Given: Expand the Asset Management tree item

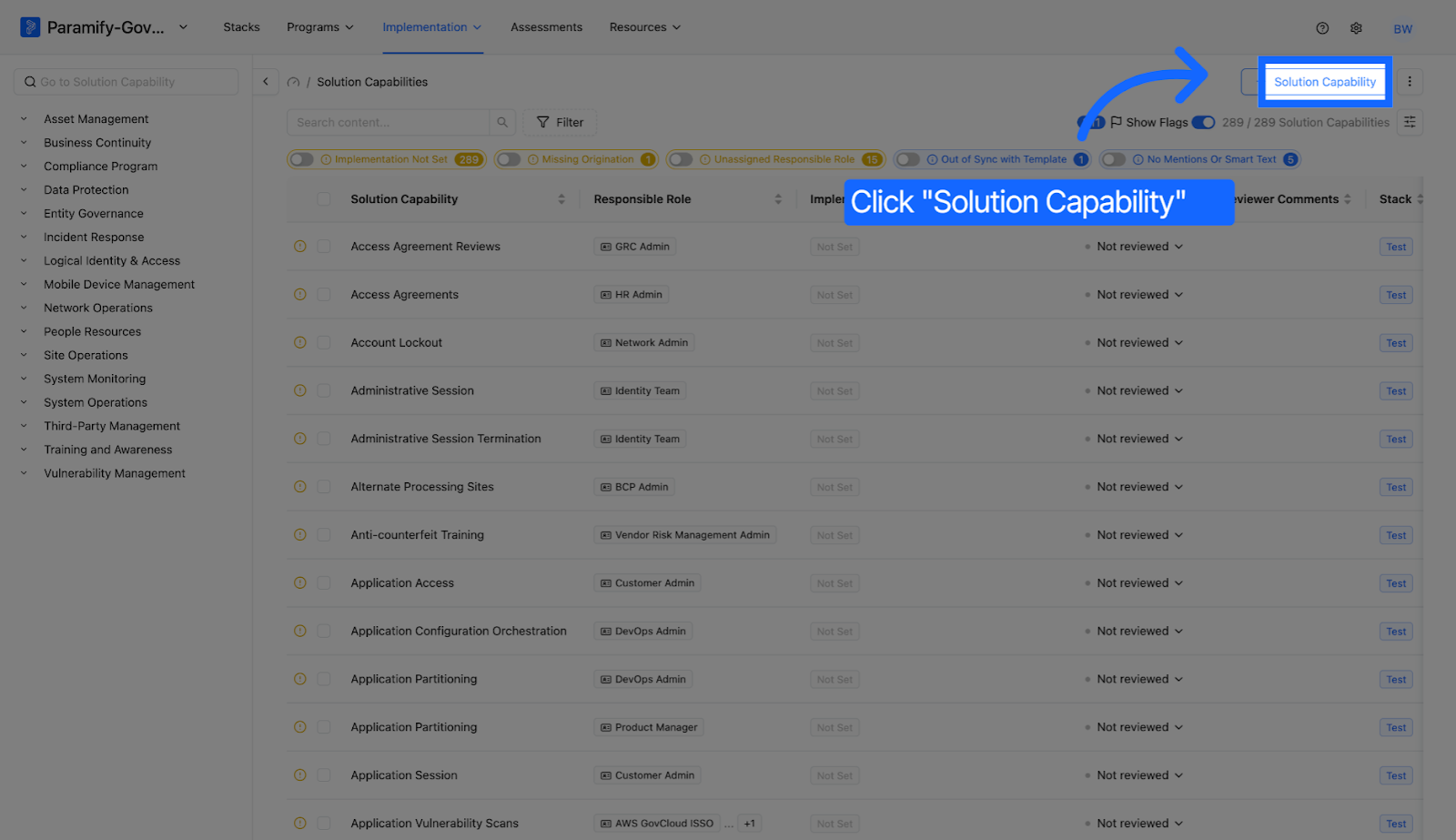Looking at the screenshot, I should click(24, 119).
